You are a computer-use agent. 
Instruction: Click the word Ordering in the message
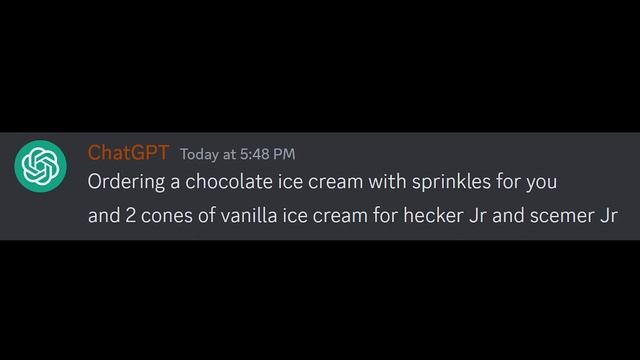[126, 182]
